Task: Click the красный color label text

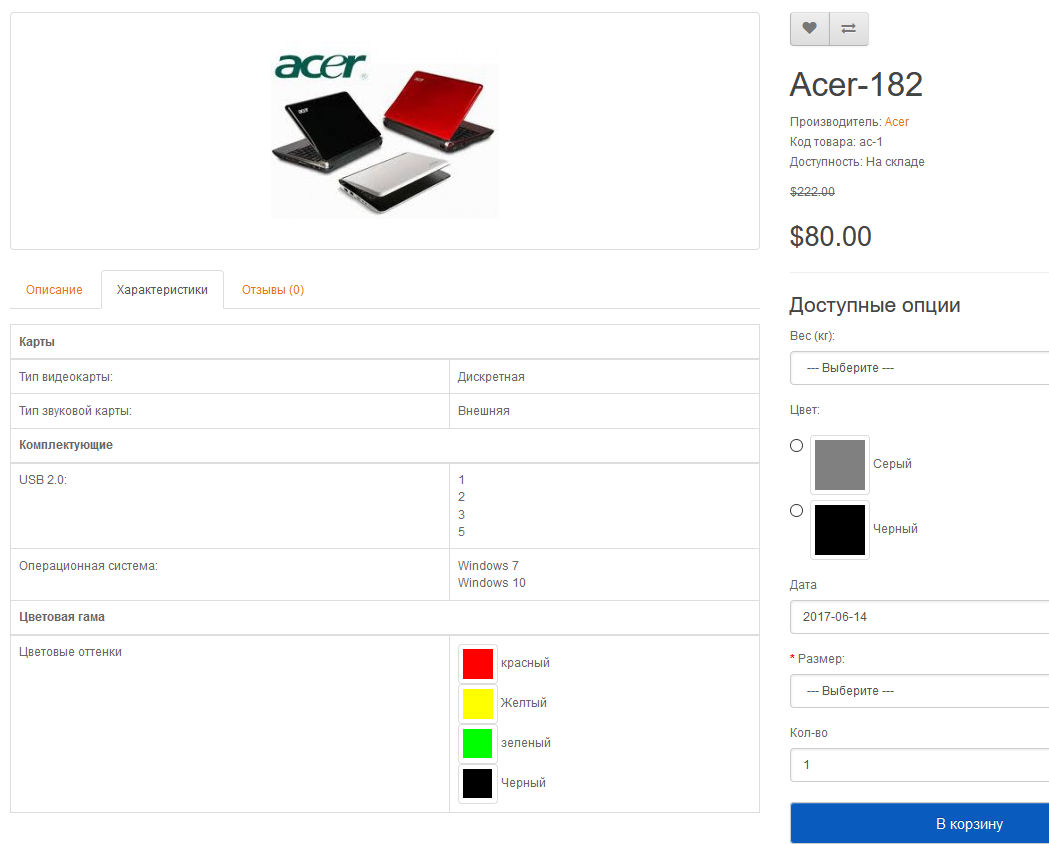Action: coord(525,663)
